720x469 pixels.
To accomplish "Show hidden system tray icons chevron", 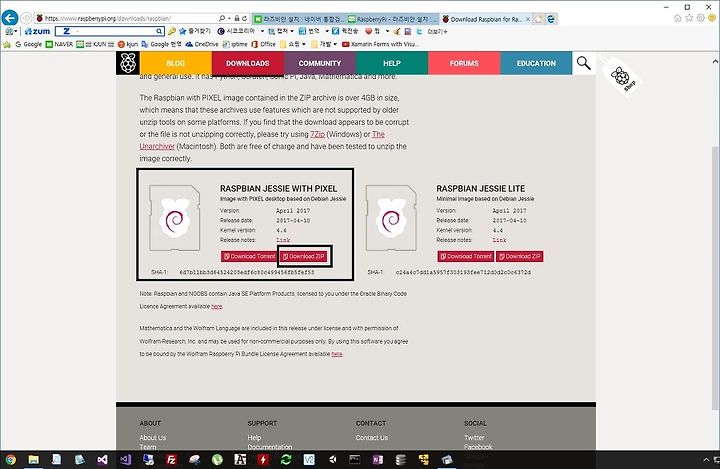I will point(706,460).
